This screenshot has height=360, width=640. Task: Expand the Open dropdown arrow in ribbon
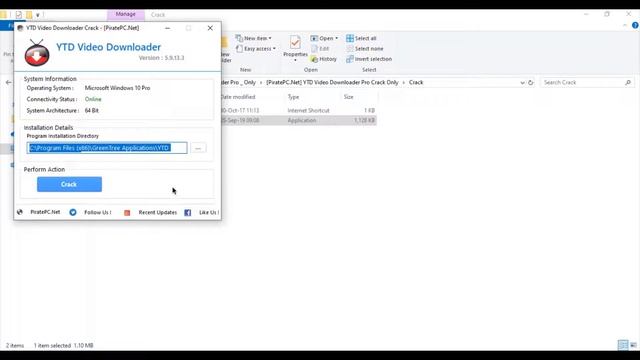[336, 38]
